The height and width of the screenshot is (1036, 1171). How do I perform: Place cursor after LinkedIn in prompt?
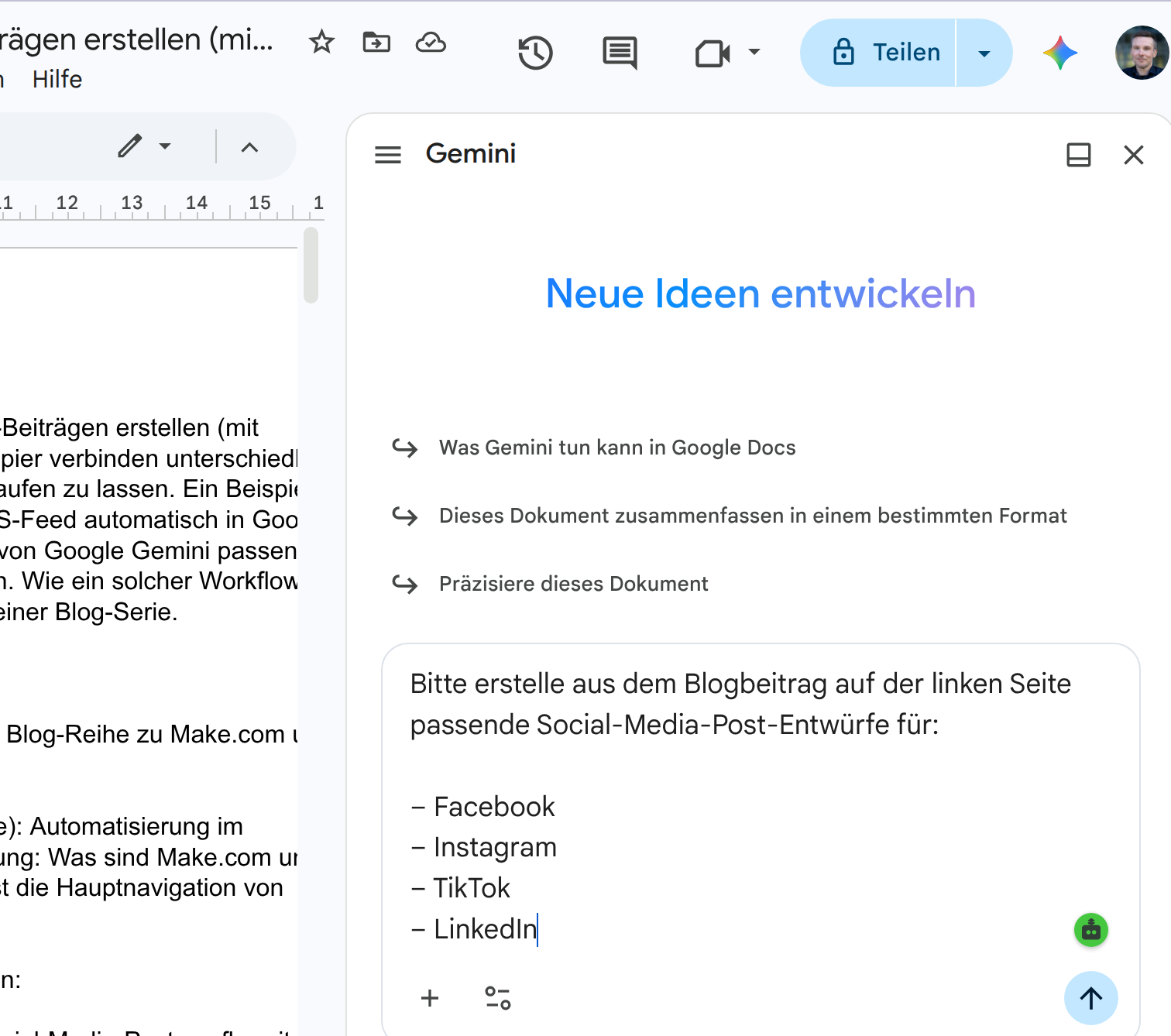(x=537, y=929)
